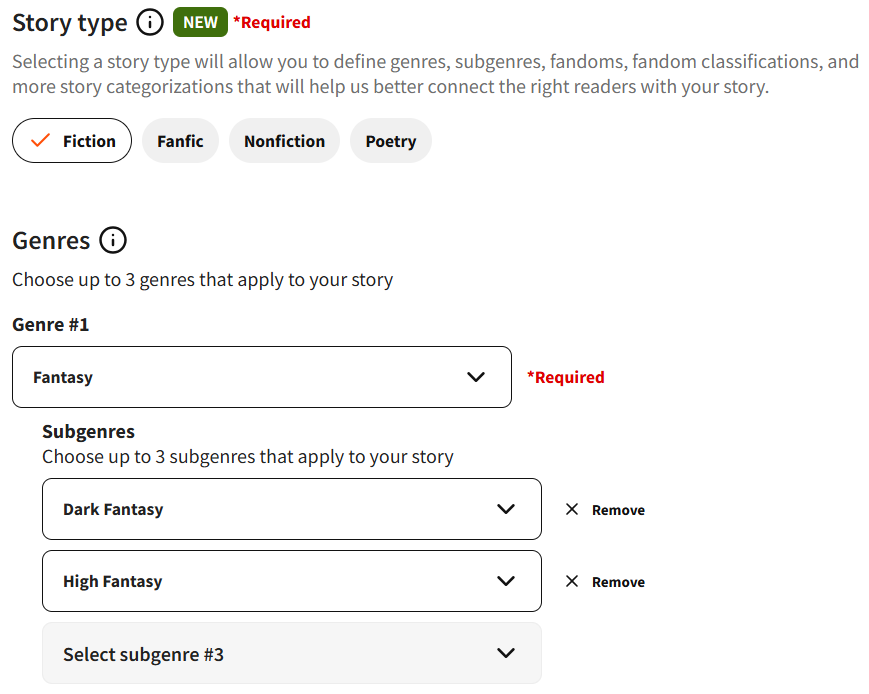Click the green NEW badge

click(x=200, y=22)
